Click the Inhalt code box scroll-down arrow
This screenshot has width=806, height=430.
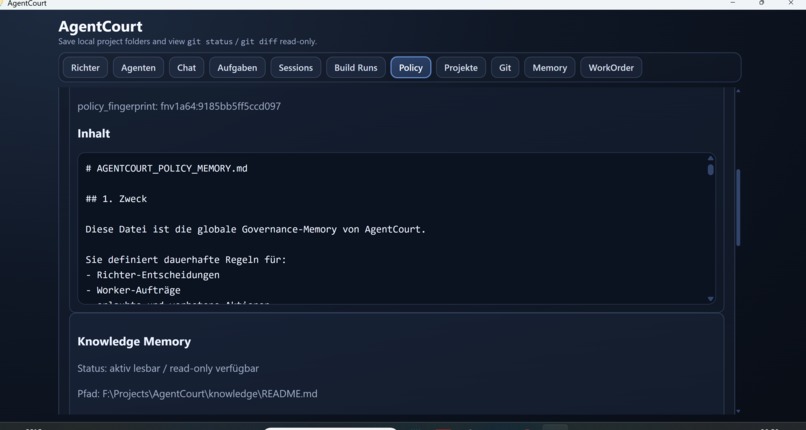[710, 298]
